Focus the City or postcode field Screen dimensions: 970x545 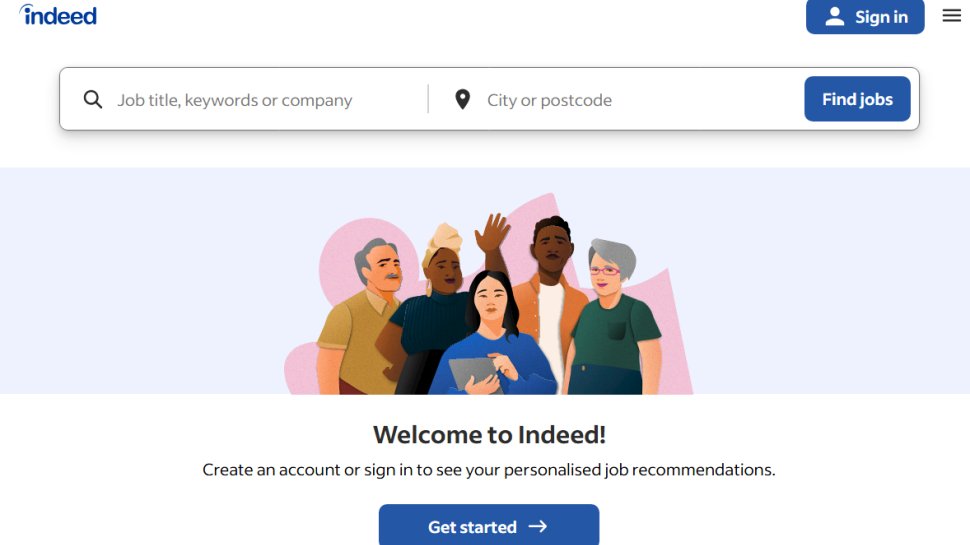(x=640, y=100)
